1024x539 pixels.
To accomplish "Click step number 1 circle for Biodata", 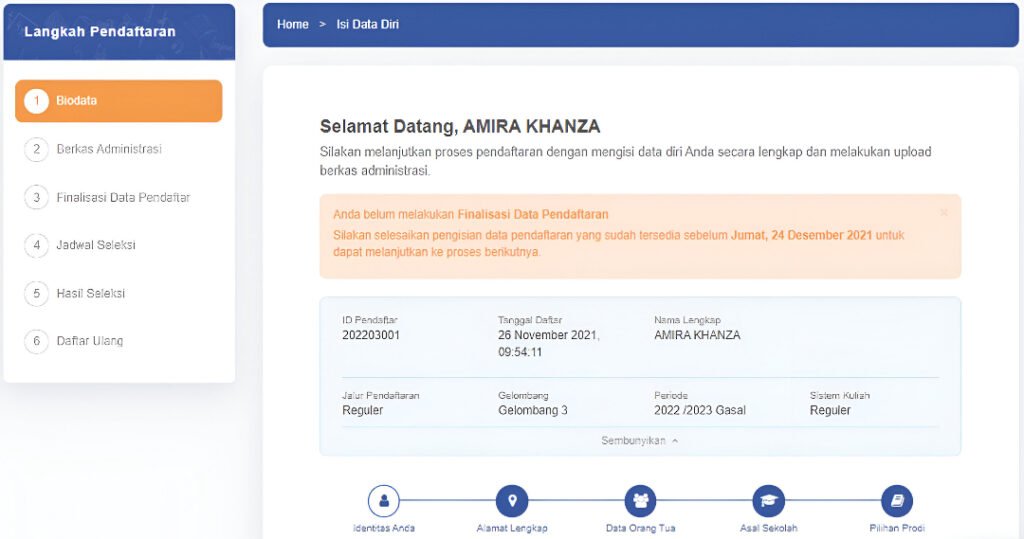I will click(36, 101).
